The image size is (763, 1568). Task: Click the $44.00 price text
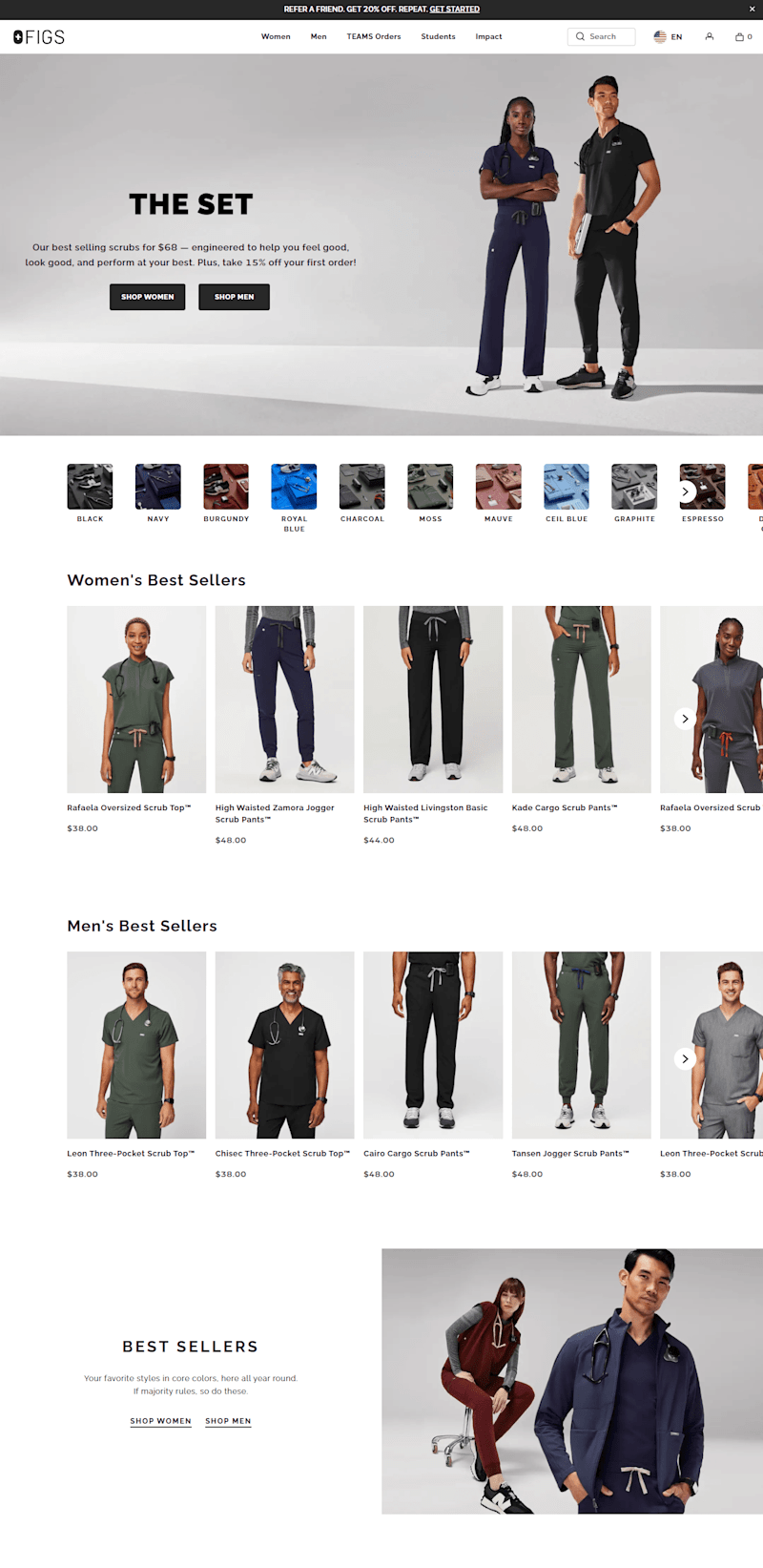(x=379, y=840)
